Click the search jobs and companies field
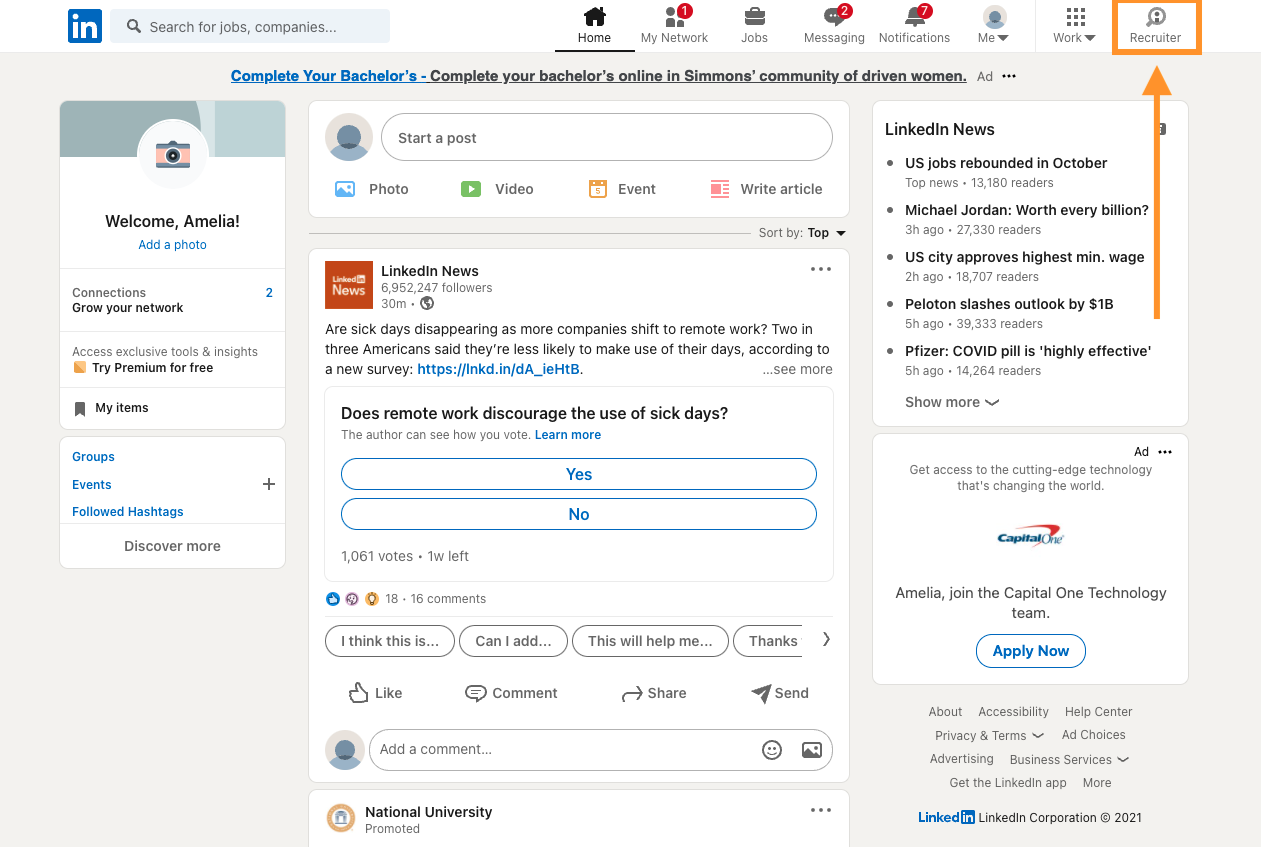 pyautogui.click(x=250, y=27)
